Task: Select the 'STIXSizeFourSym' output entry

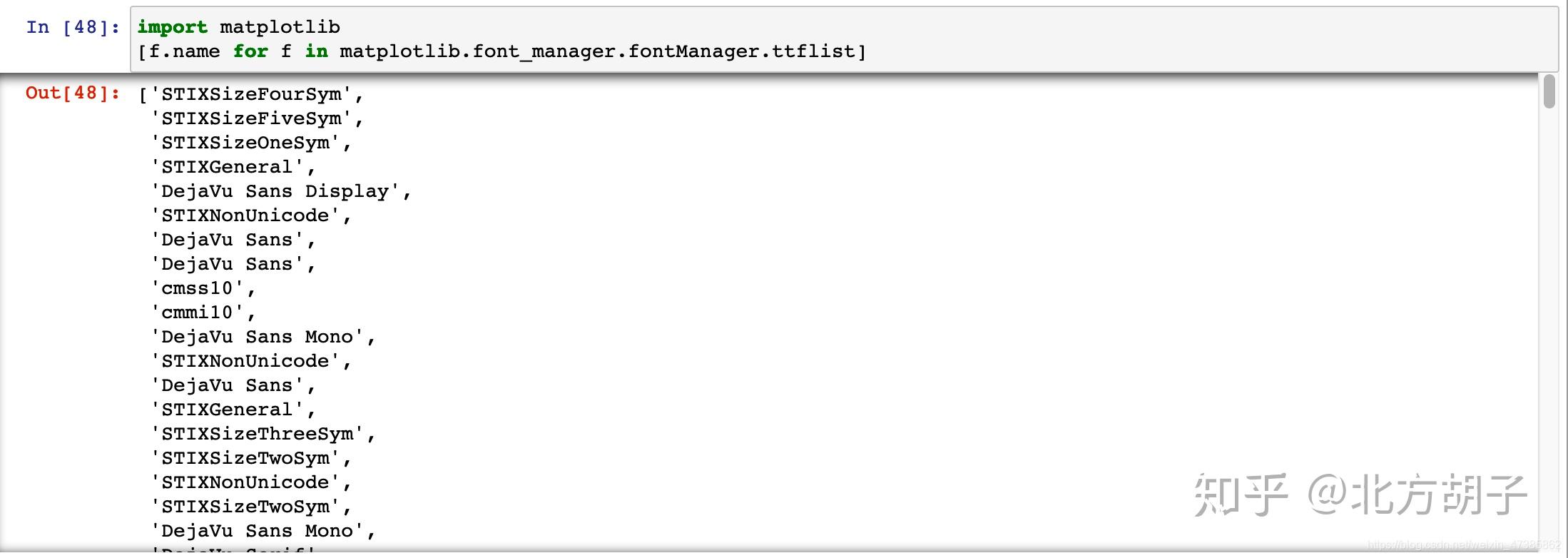Action: pyautogui.click(x=251, y=94)
